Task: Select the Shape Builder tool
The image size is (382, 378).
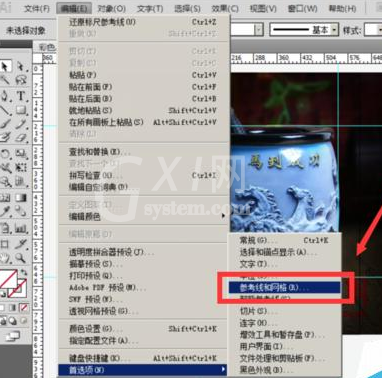Action: pos(5,182)
